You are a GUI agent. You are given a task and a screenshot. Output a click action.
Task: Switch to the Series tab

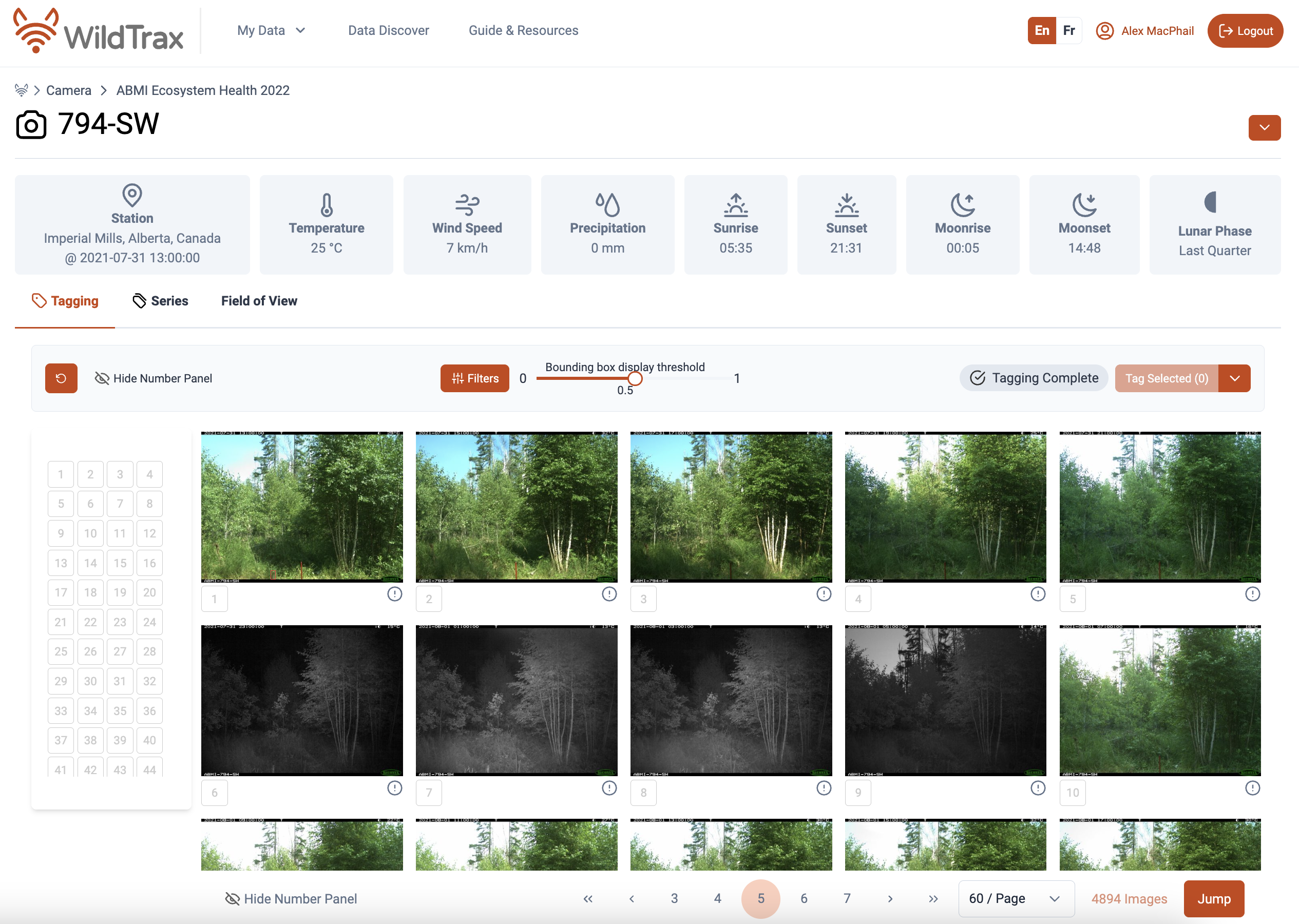[160, 300]
